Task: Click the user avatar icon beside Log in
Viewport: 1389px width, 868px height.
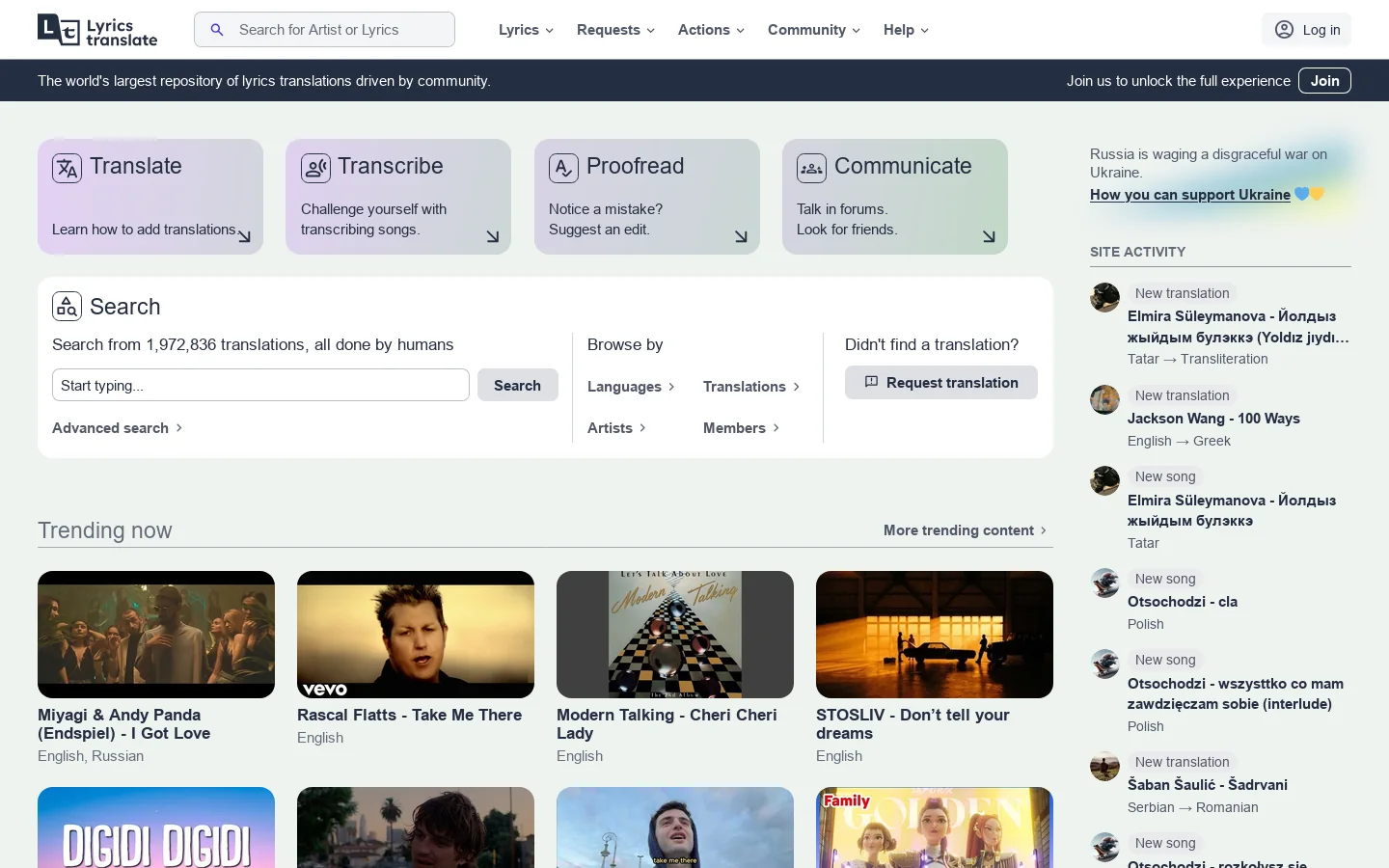Action: [x=1284, y=30]
